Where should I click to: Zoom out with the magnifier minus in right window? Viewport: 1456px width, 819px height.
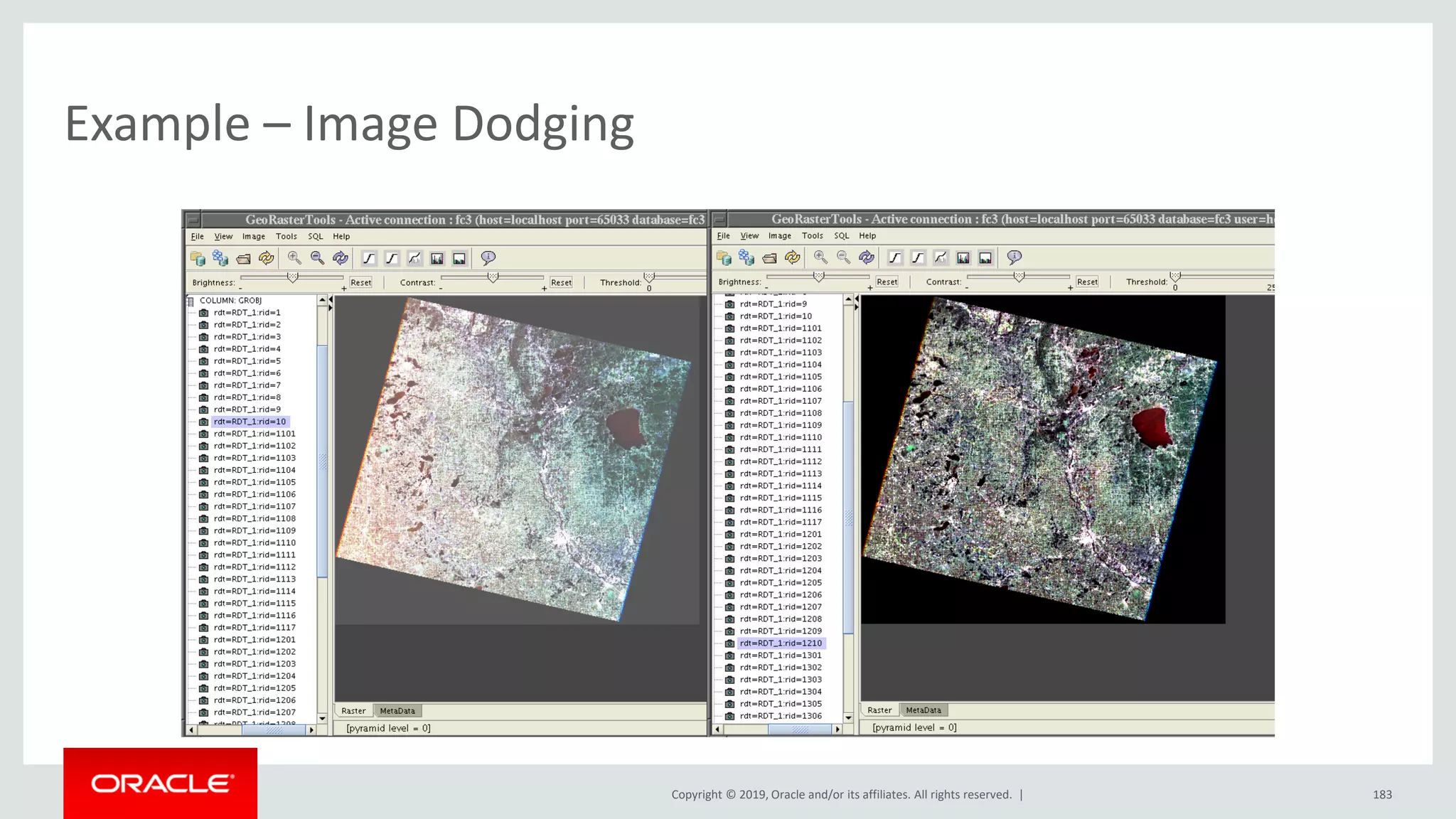pyautogui.click(x=843, y=257)
